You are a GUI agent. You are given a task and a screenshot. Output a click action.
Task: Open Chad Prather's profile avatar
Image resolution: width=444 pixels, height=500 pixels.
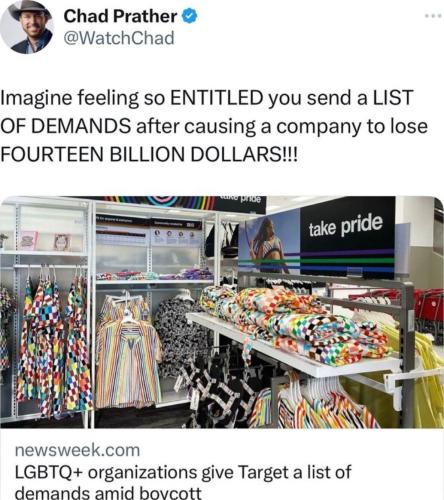click(x=27, y=27)
